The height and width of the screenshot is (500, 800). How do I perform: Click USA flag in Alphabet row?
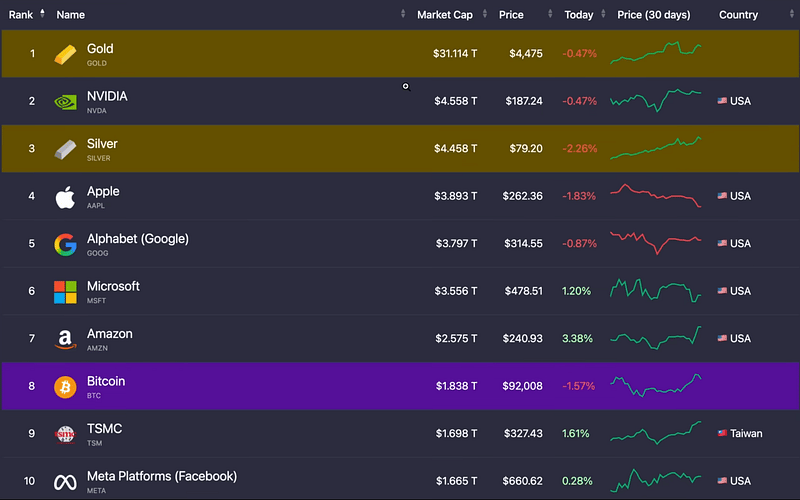(x=722, y=243)
